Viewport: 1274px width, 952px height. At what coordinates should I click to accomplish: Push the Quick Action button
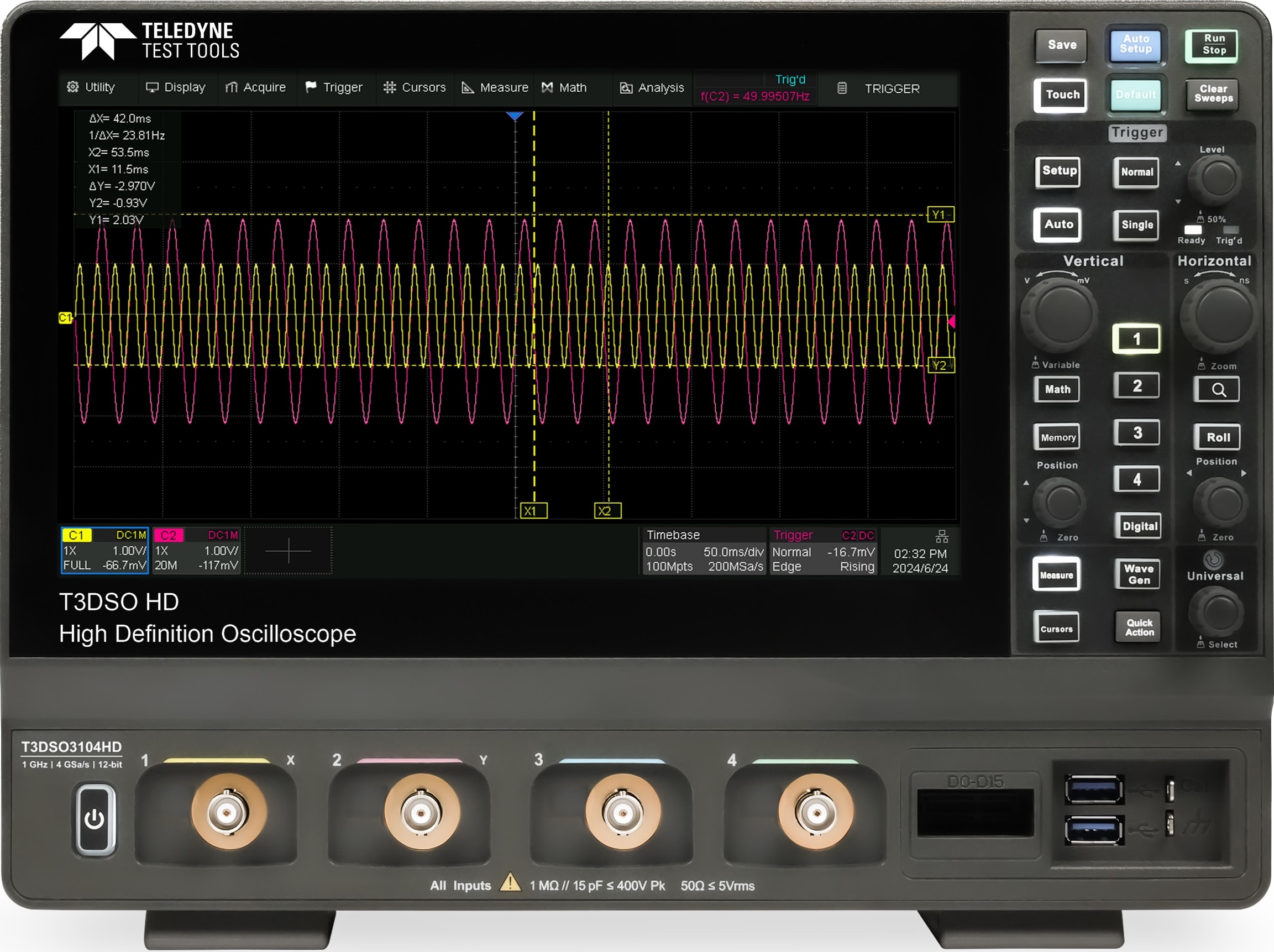tap(1138, 627)
